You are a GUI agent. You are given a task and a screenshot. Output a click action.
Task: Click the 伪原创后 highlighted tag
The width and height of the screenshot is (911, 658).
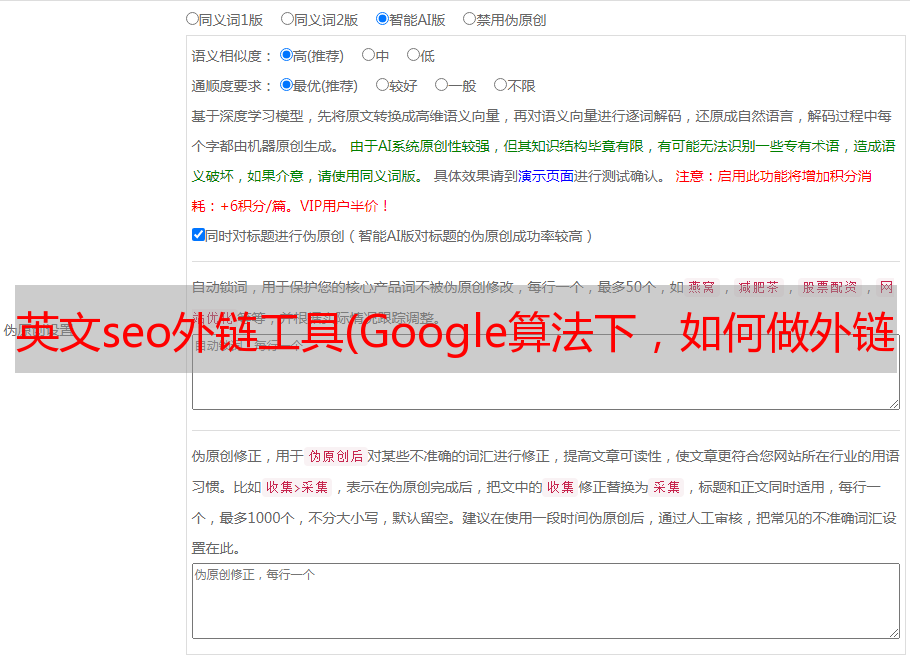point(336,456)
